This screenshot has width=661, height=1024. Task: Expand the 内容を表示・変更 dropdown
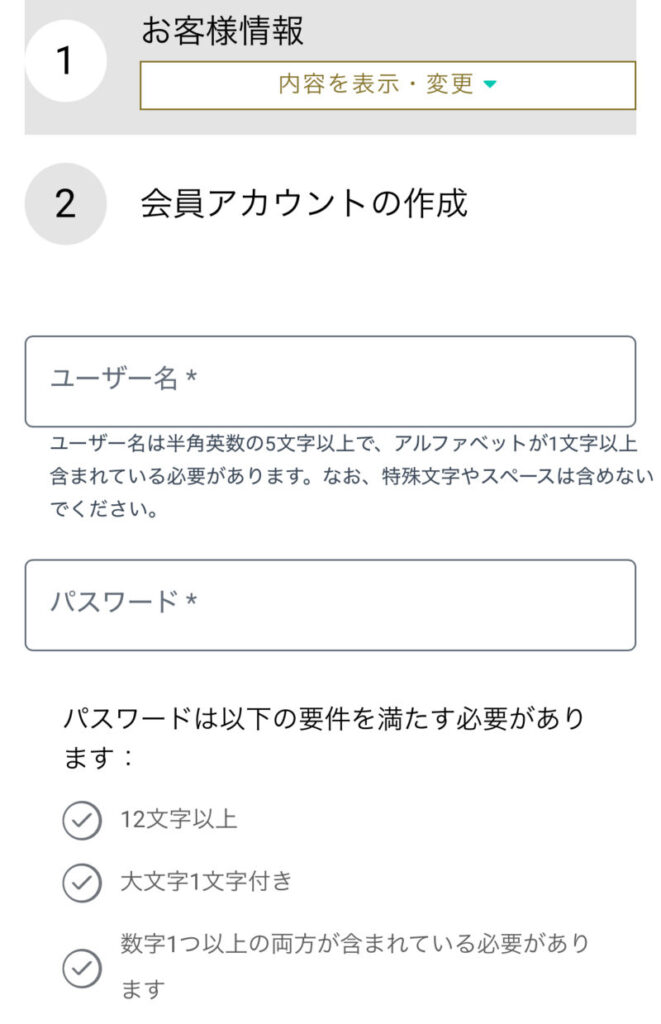click(x=387, y=85)
